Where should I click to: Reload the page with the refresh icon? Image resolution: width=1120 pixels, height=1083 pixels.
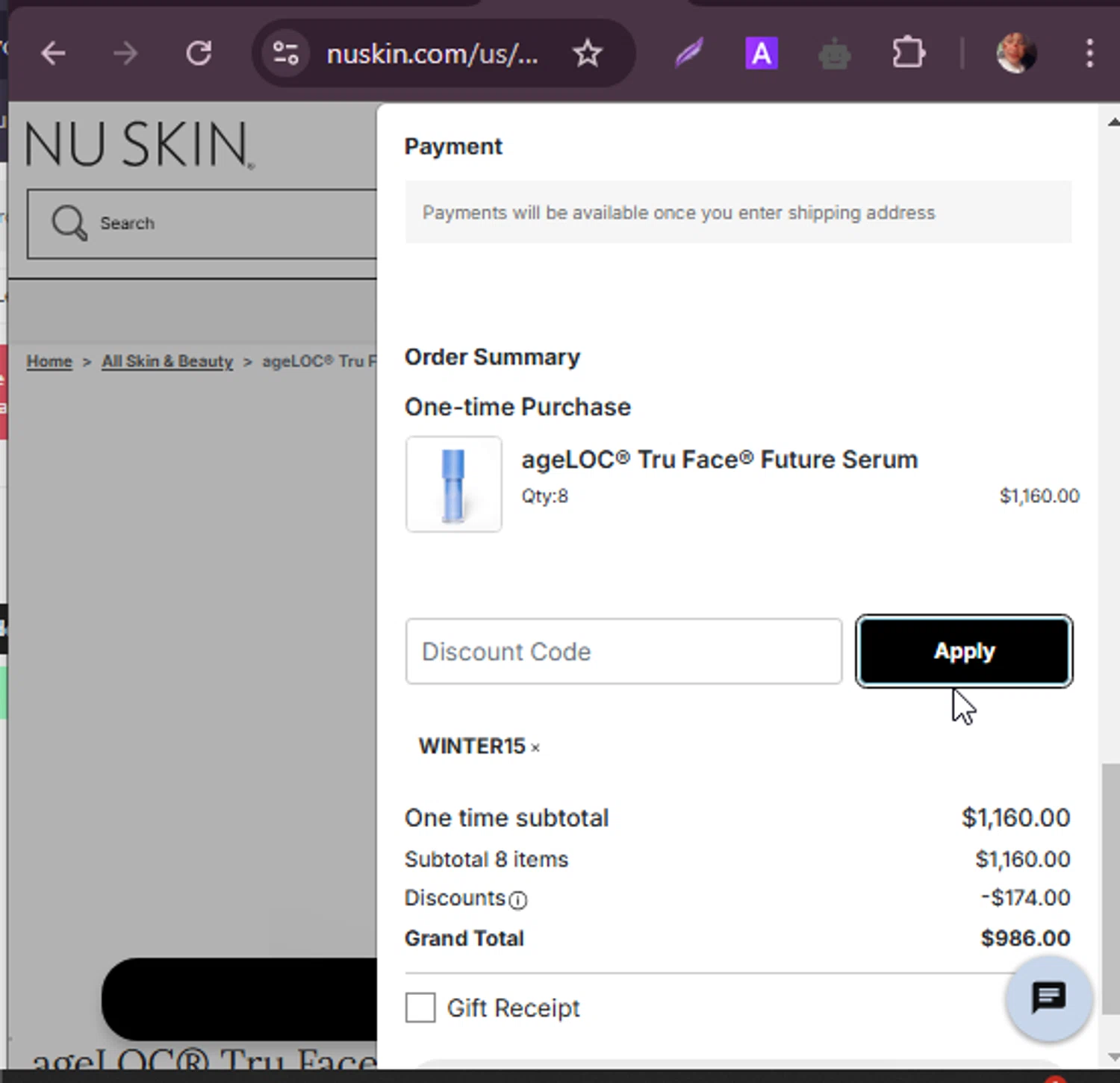click(199, 54)
